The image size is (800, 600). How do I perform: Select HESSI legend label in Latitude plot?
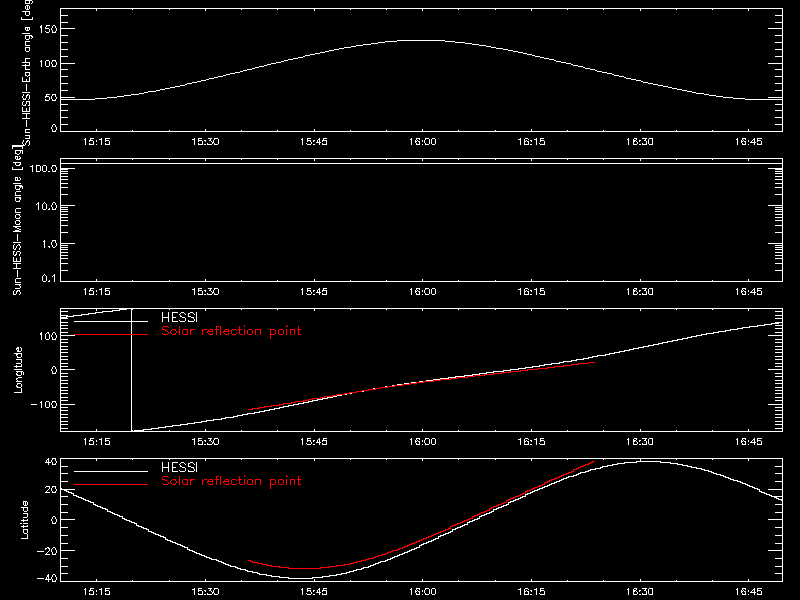tap(179, 467)
